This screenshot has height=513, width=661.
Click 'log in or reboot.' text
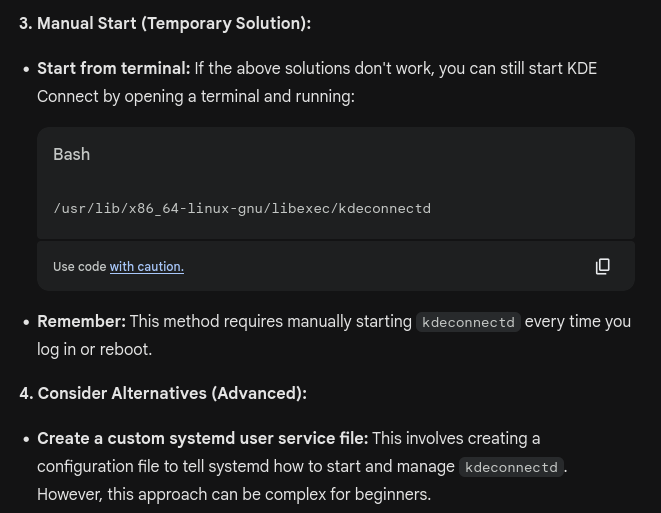(94, 349)
